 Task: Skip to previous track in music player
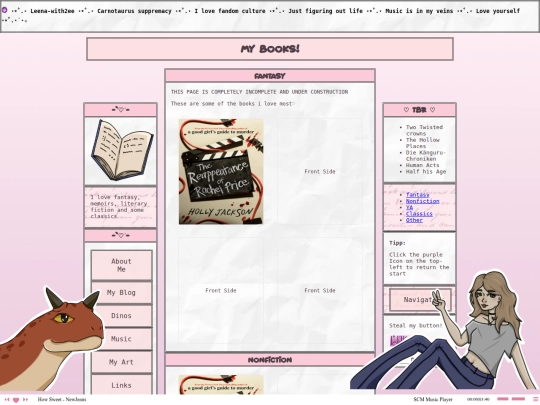7,399
